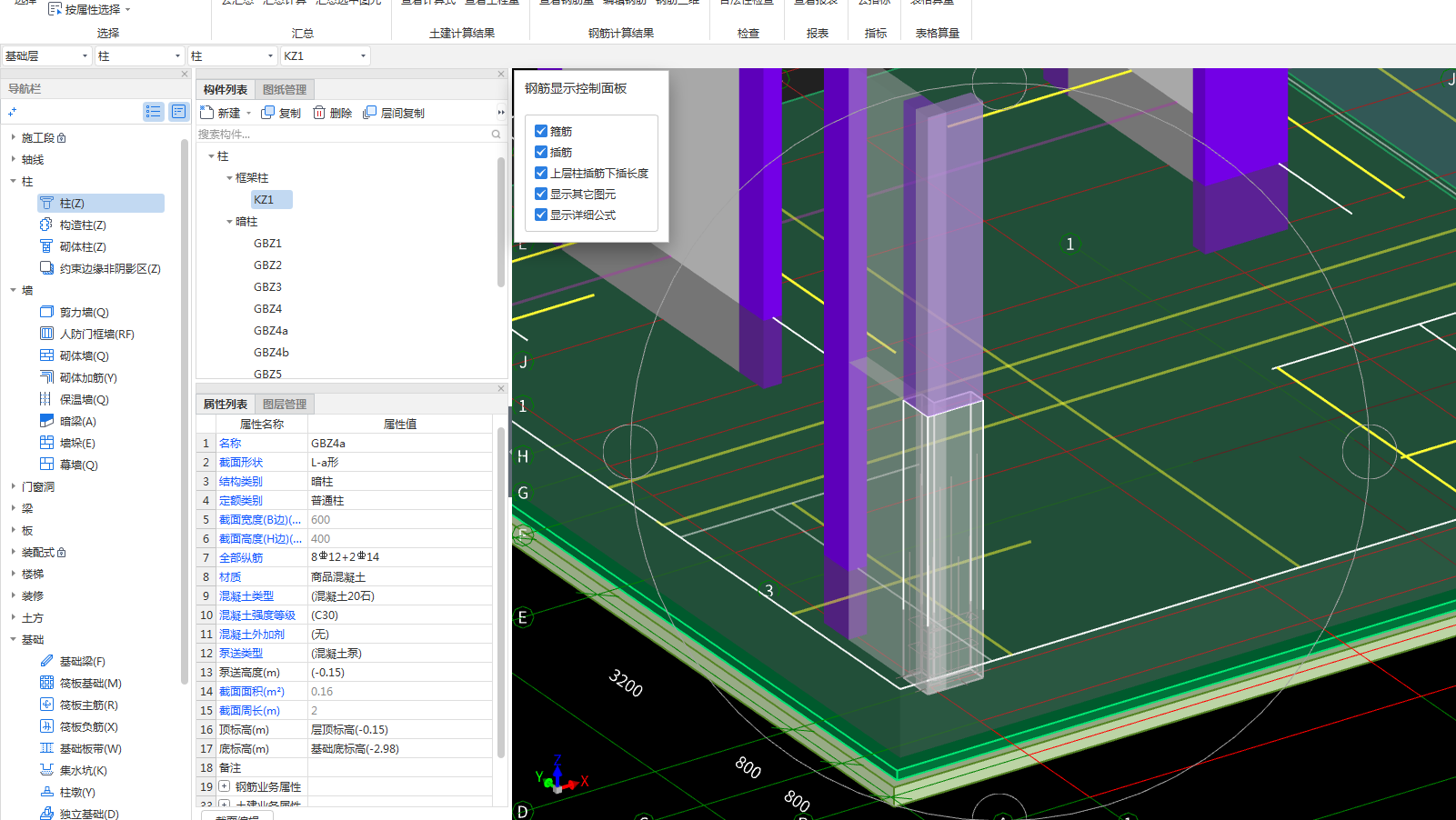The image size is (1456, 820).
Task: Select the 柱(Z) column icon in navigation
Action: pos(46,203)
